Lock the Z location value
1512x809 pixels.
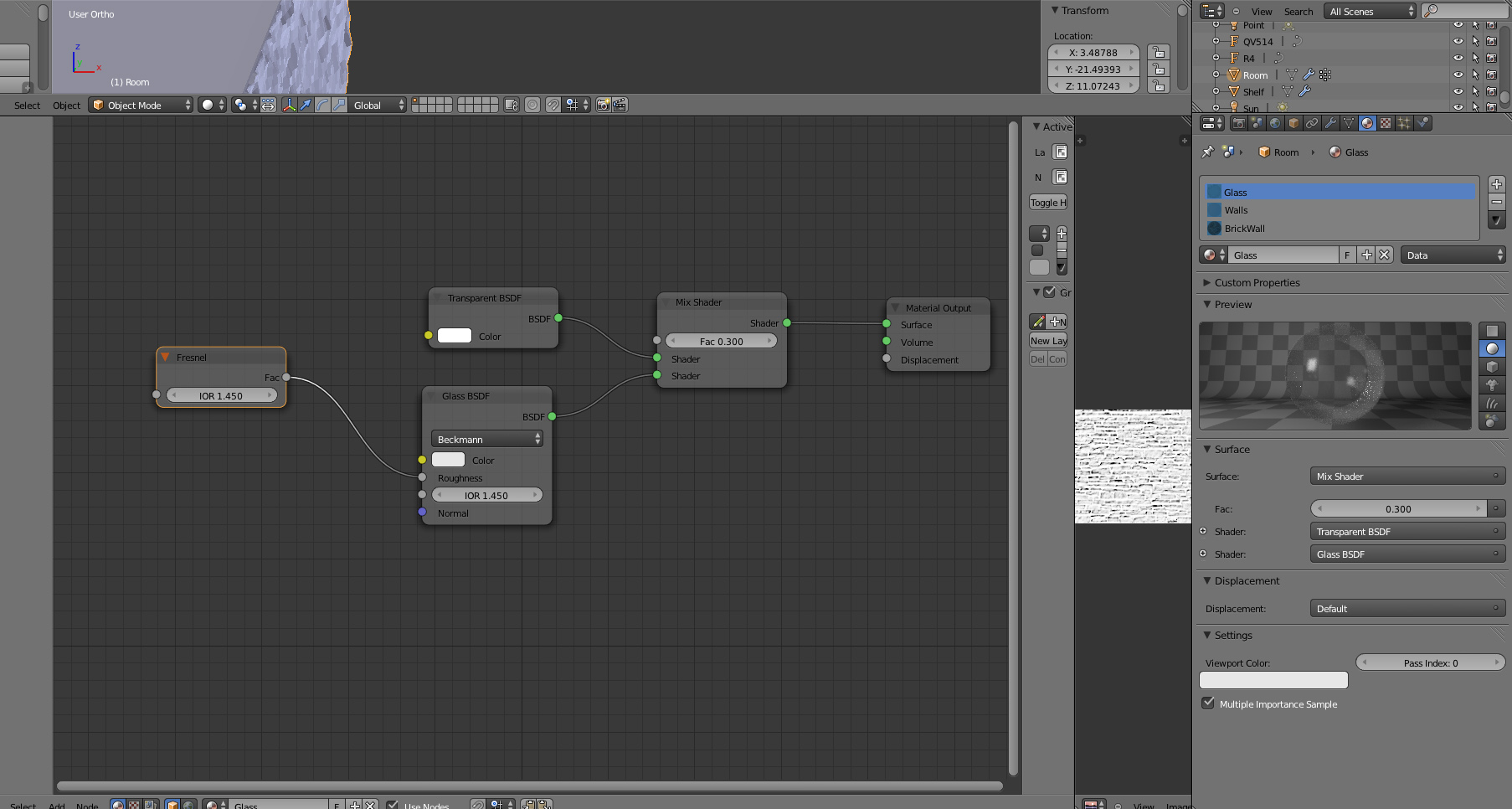(x=1159, y=85)
